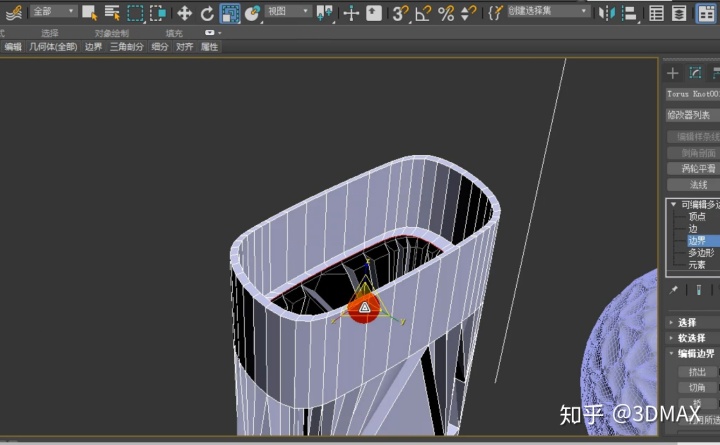Click the 挤出 extrude button
Screen dimensions: 720x445
(697, 372)
